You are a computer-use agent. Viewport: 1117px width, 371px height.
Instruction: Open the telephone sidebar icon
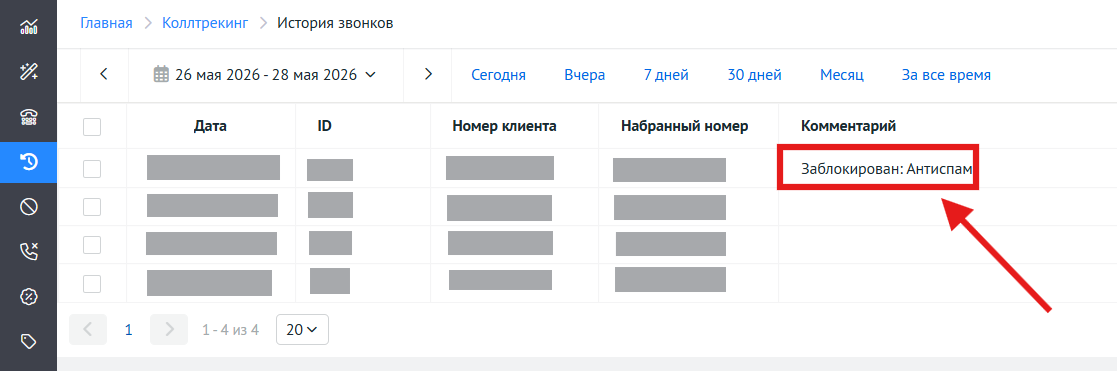[x=28, y=117]
